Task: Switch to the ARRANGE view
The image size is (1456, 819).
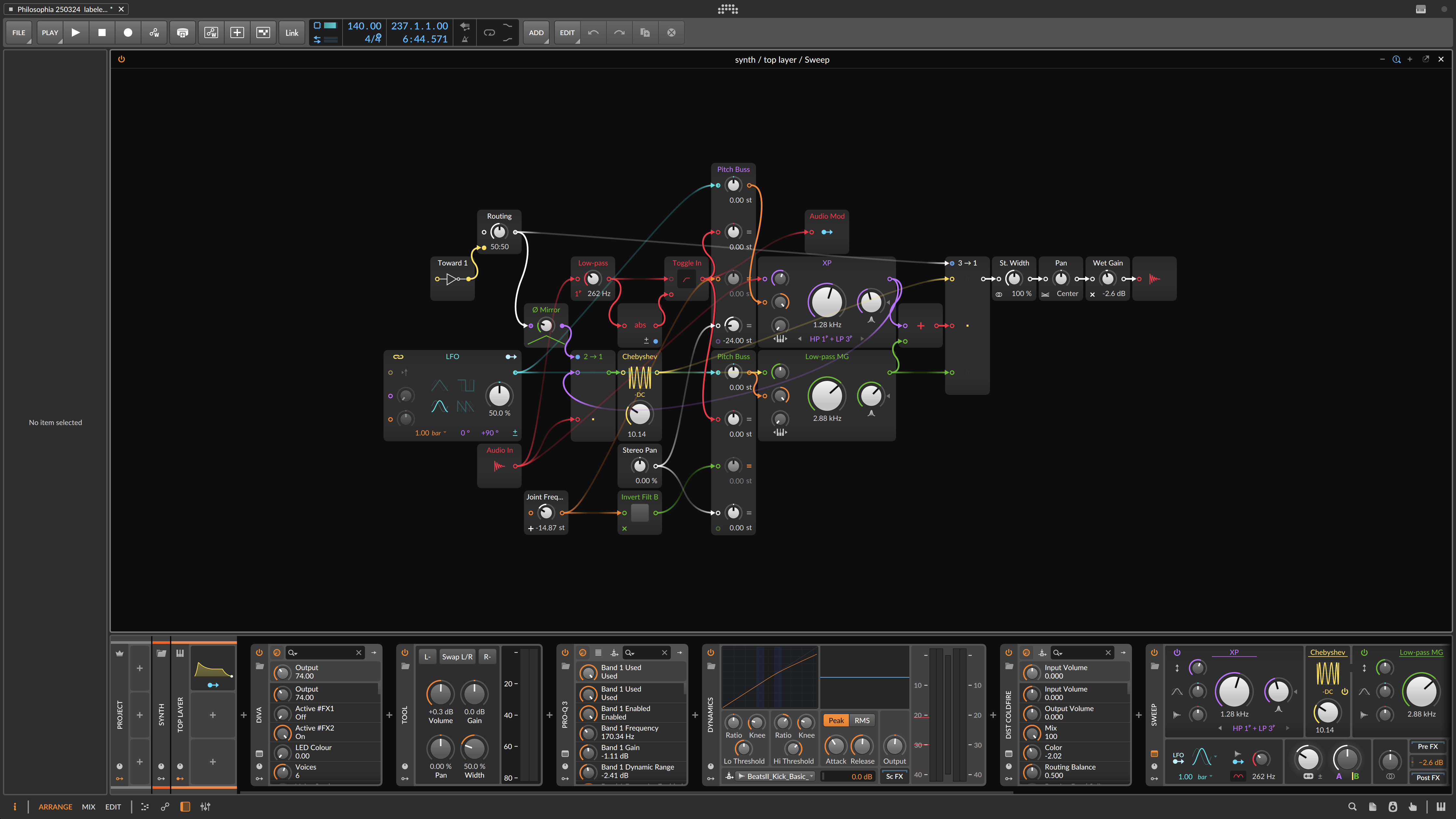Action: (x=55, y=807)
